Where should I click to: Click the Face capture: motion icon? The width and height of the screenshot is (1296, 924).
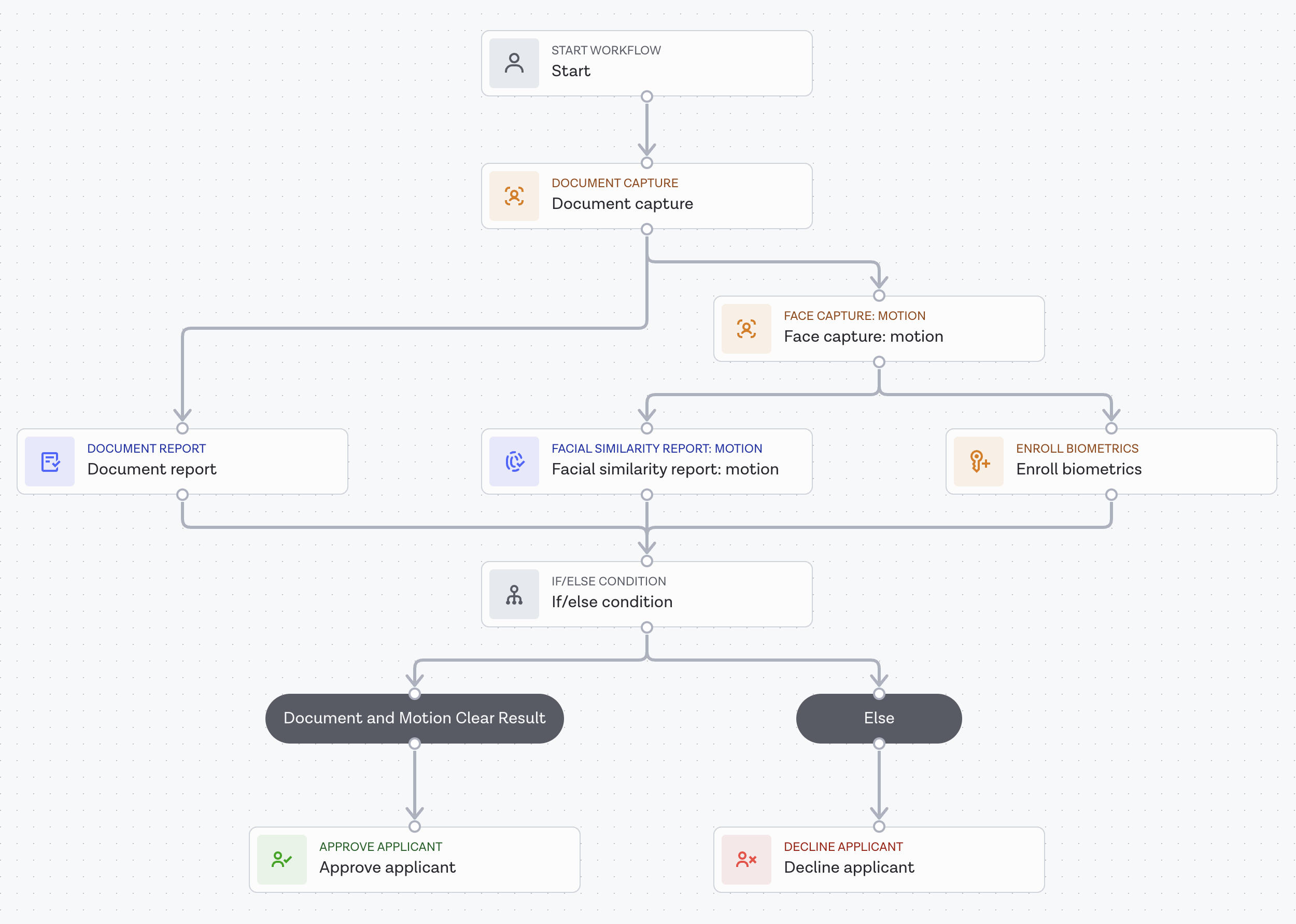coord(746,329)
